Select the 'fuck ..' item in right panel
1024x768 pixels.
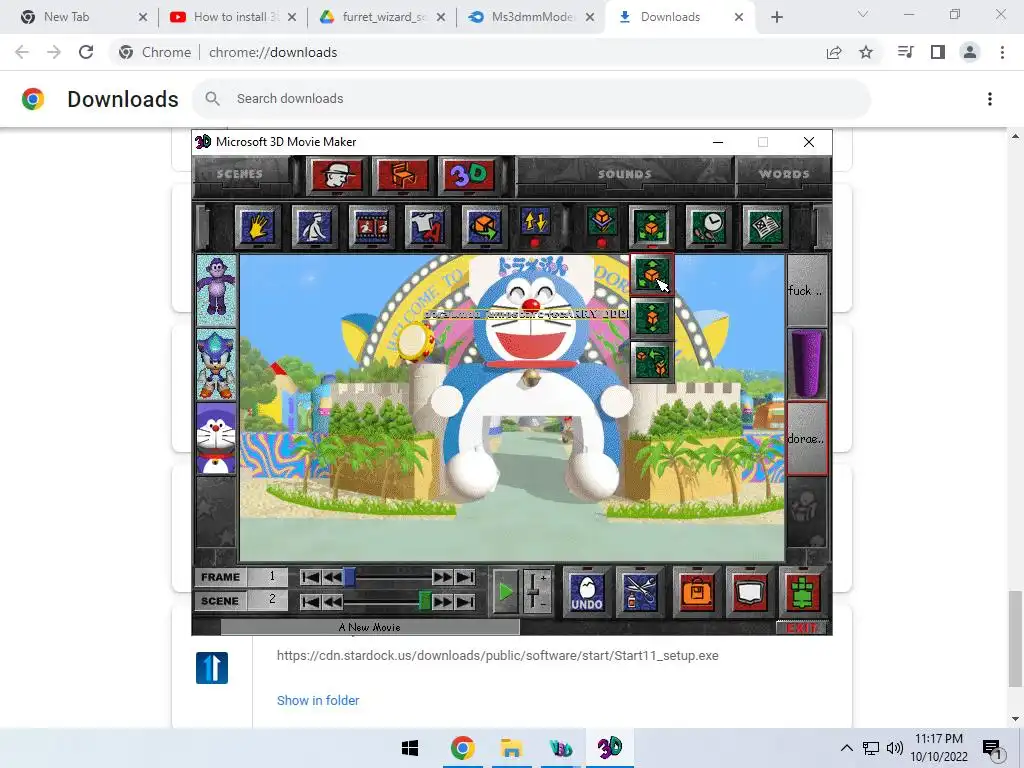pyautogui.click(x=807, y=290)
